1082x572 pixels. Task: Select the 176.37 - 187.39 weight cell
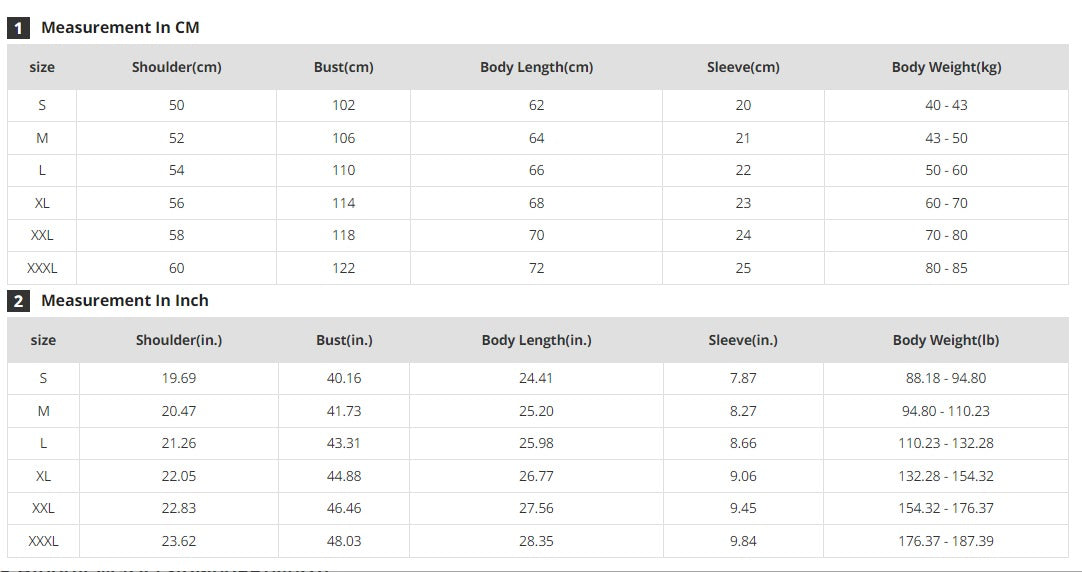tap(946, 541)
